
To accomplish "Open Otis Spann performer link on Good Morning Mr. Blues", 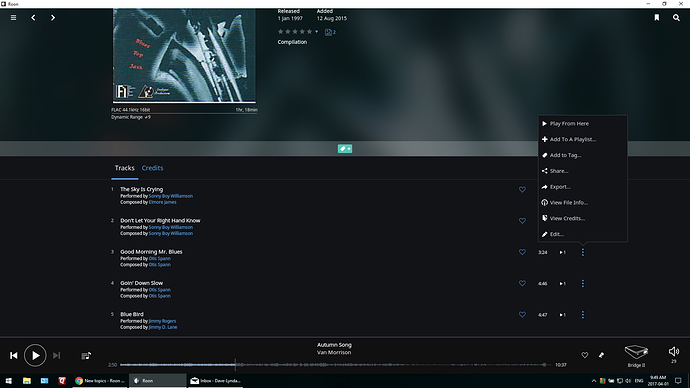I will pyautogui.click(x=159, y=259).
